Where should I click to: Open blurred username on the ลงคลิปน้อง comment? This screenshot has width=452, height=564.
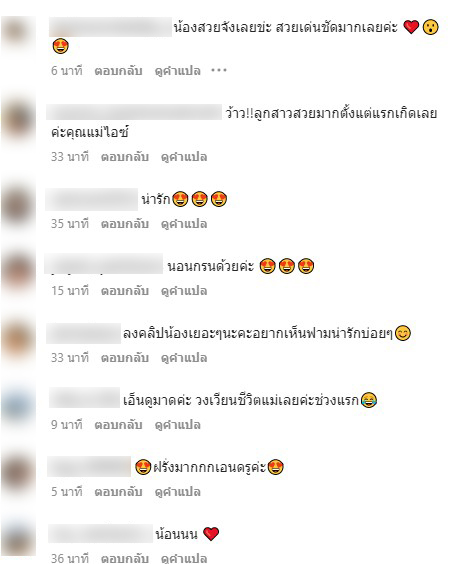click(x=83, y=333)
